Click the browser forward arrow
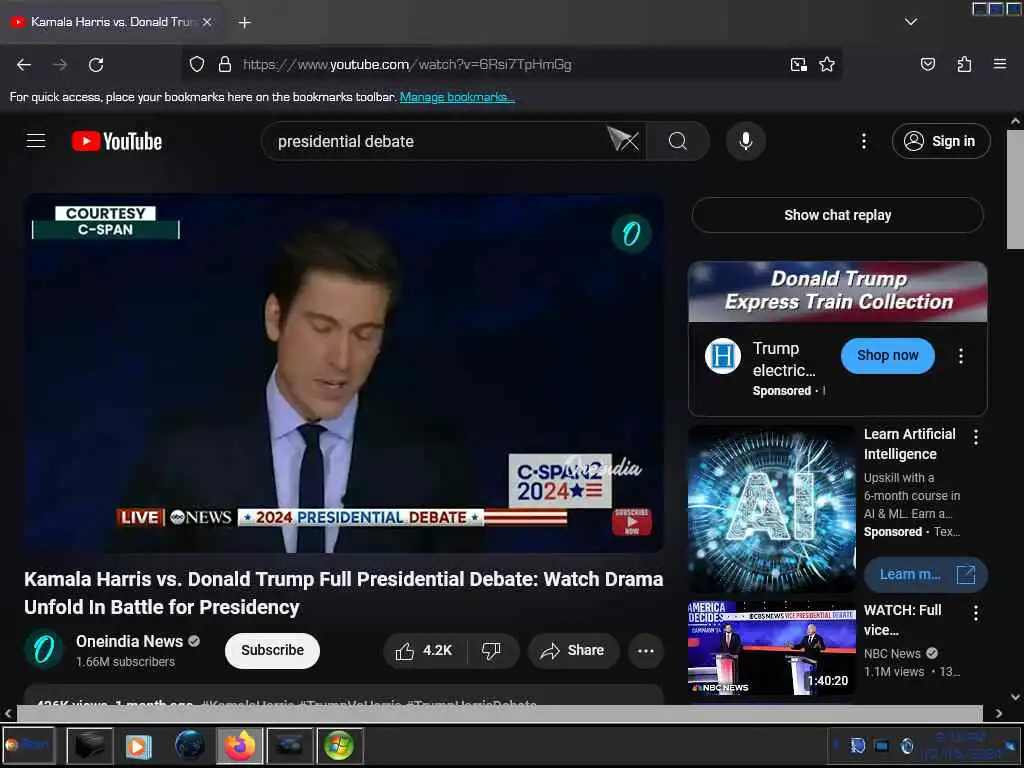Viewport: 1024px width, 768px height. coord(60,65)
